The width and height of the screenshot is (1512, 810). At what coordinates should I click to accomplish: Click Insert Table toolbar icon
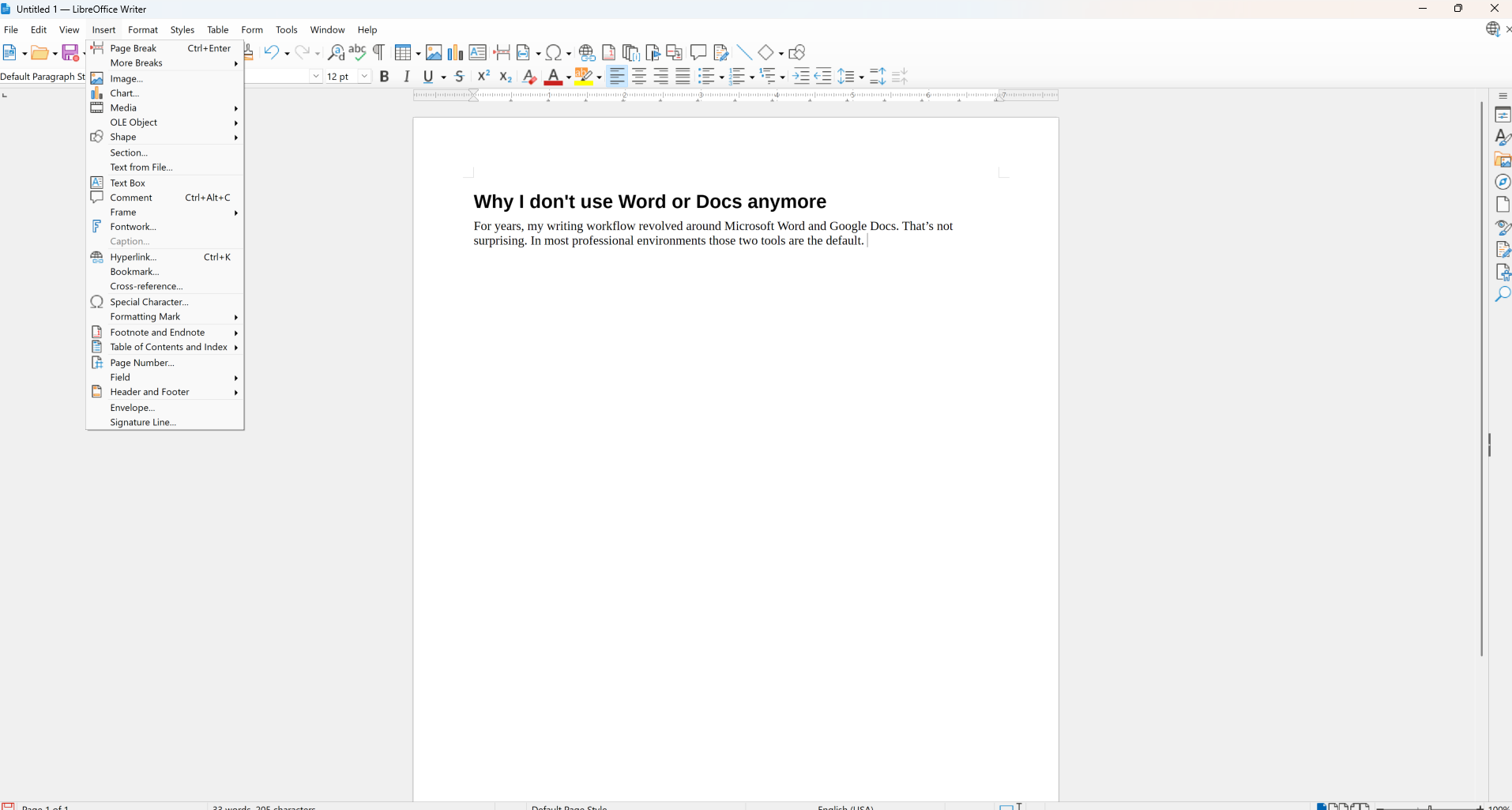coord(403,53)
